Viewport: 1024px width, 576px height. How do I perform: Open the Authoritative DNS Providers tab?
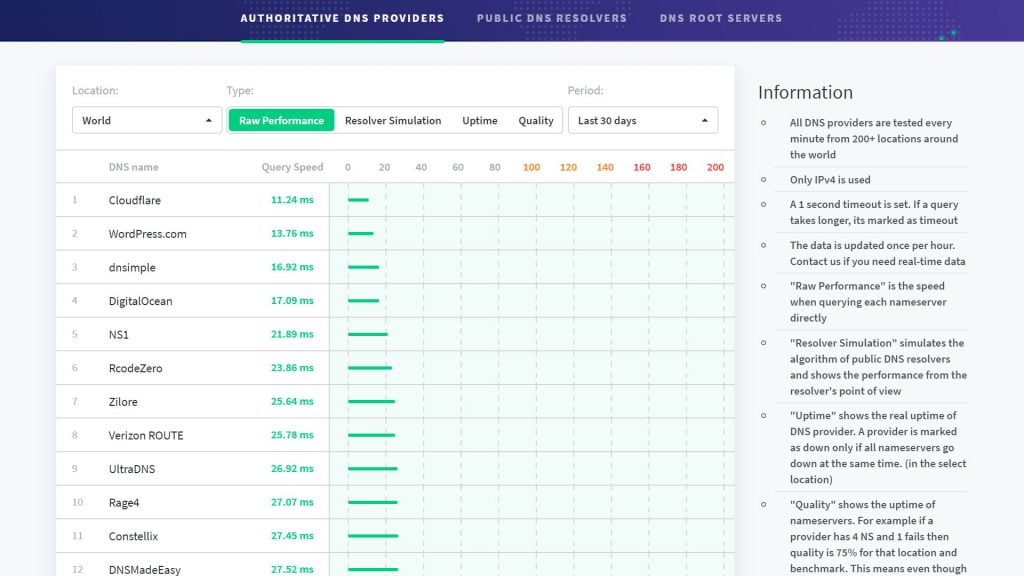tap(342, 18)
